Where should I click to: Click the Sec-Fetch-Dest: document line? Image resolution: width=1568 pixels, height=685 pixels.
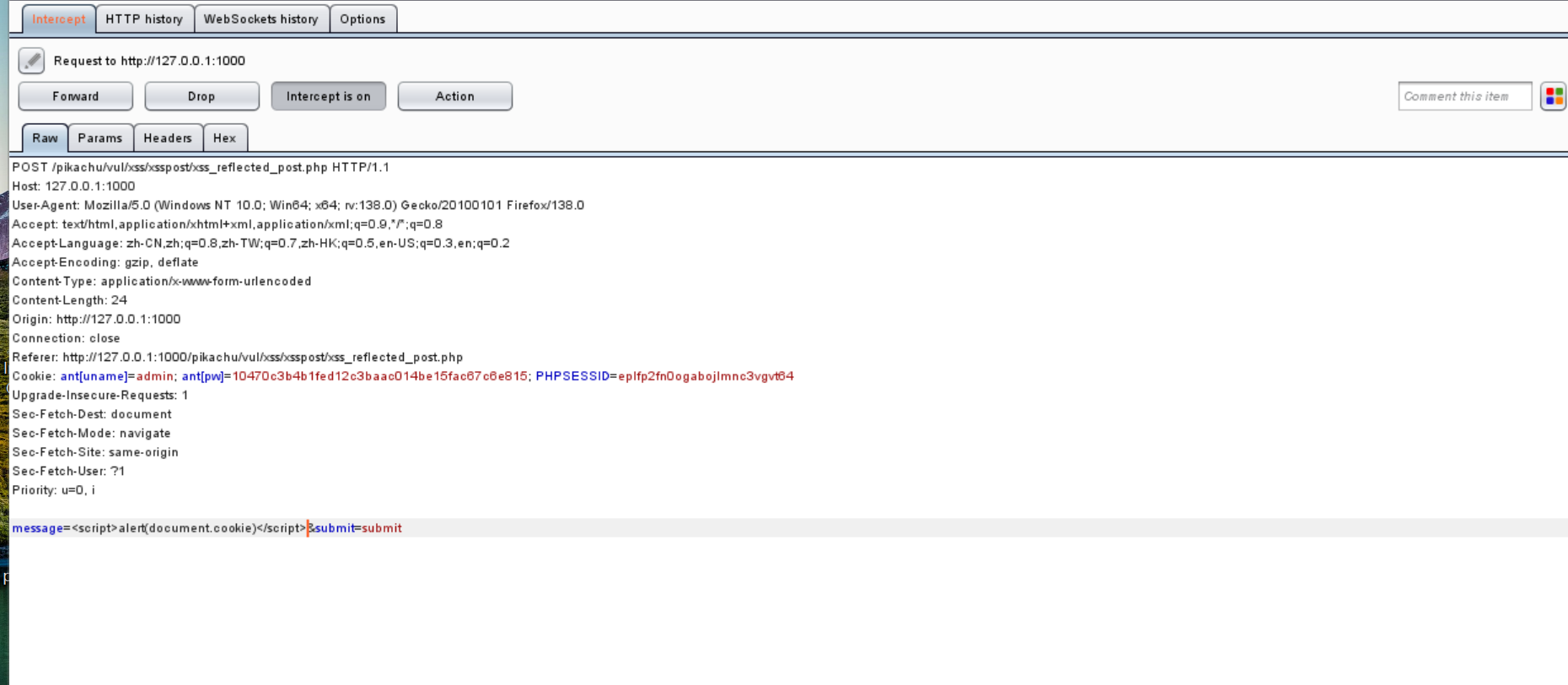click(x=92, y=414)
